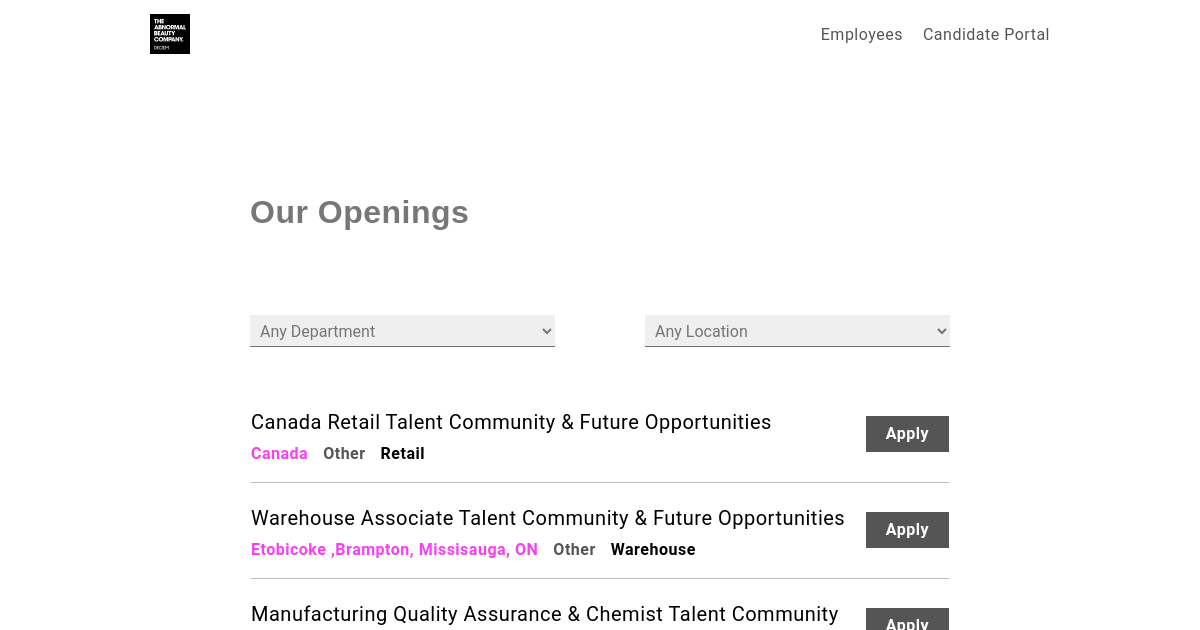
Task: Click the Any Location dropdown arrow
Action: (x=941, y=331)
